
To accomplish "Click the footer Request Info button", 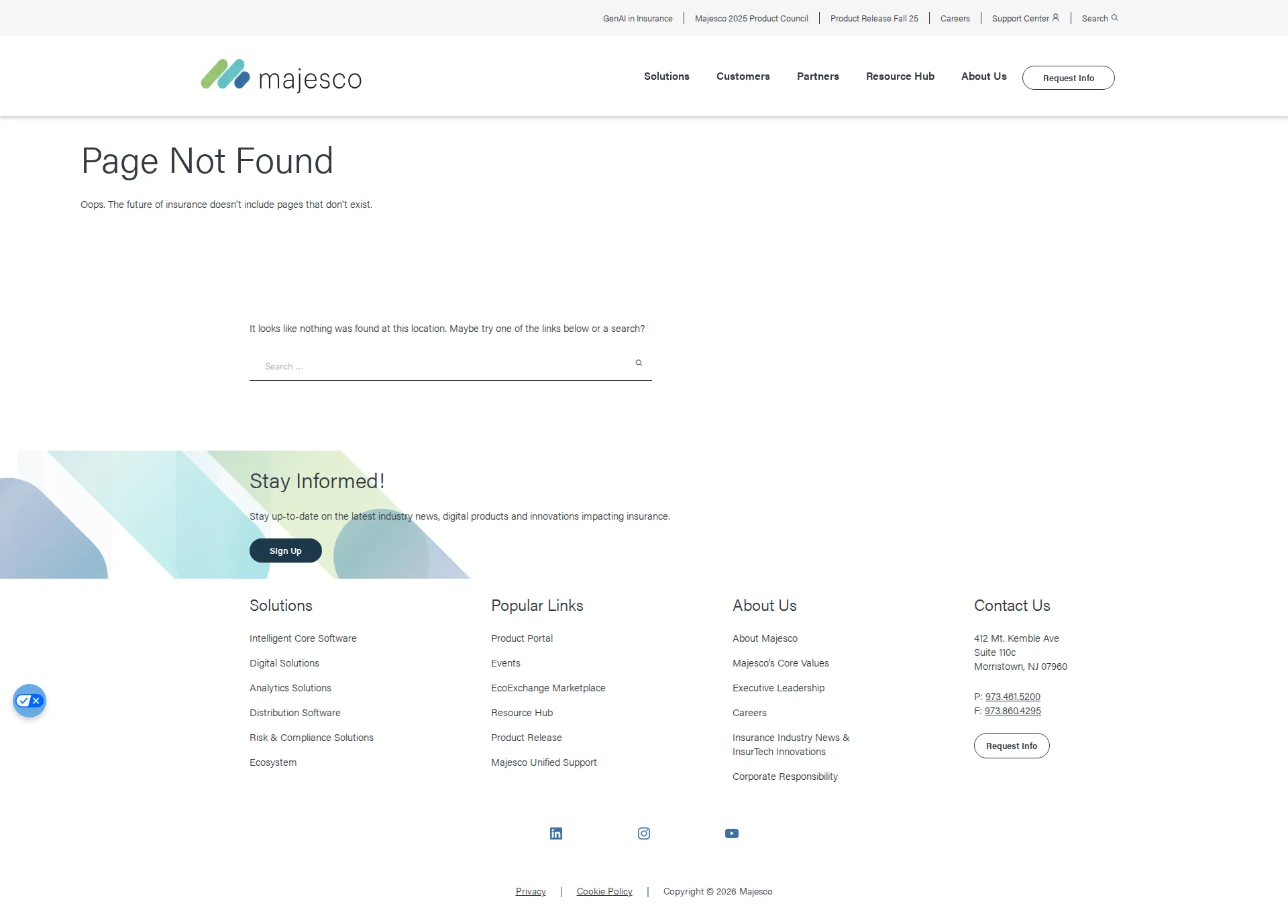I will point(1012,746).
